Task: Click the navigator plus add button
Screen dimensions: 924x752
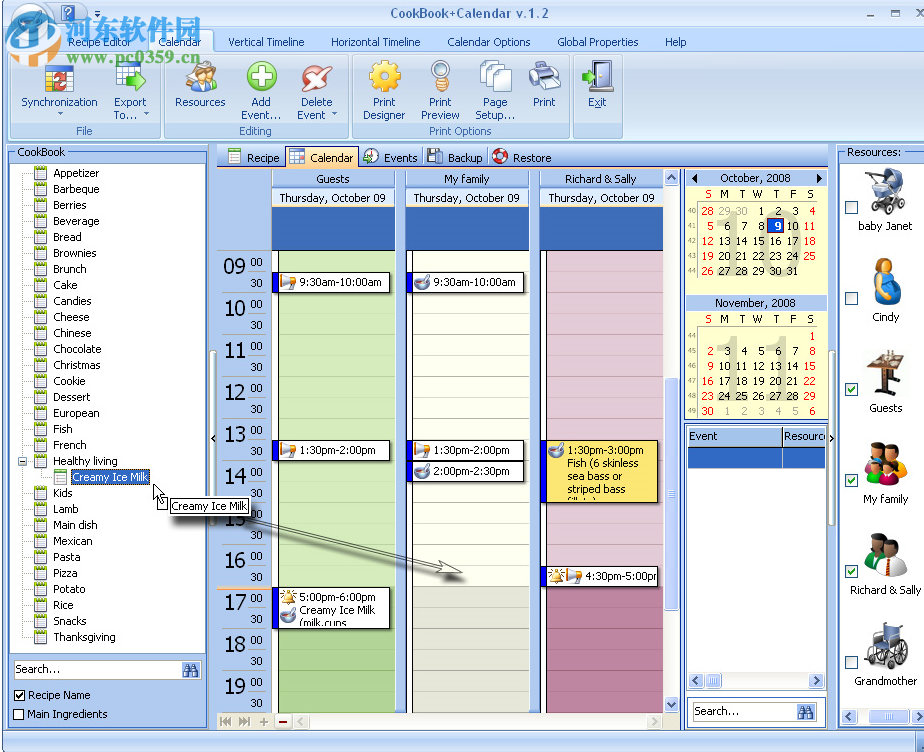Action: coord(264,721)
